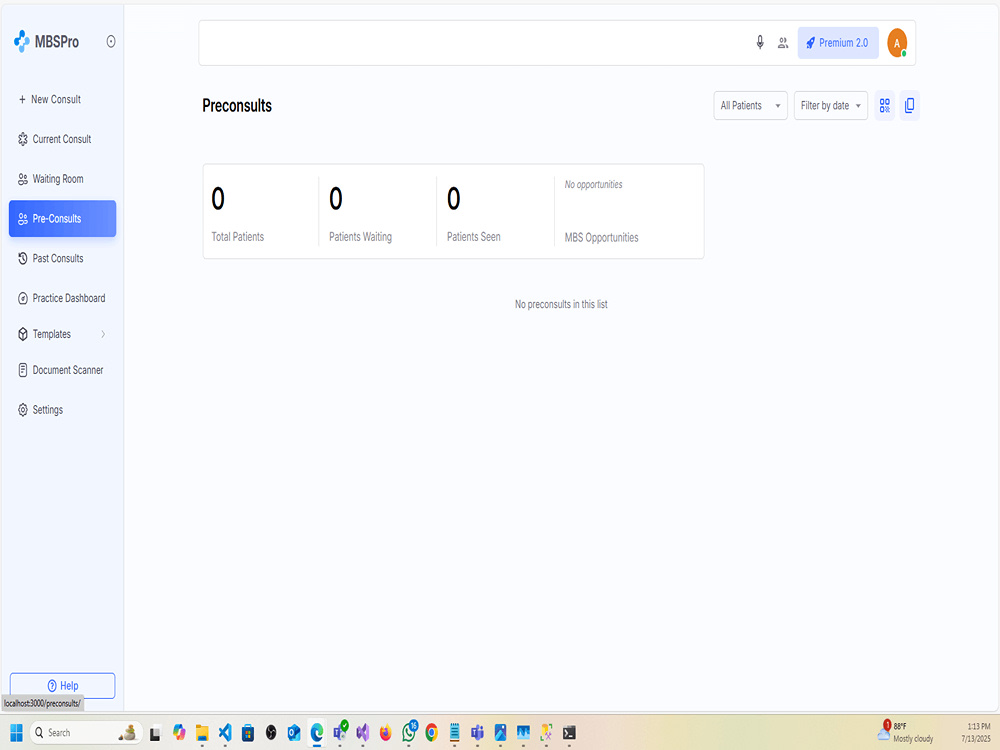
Task: Collapse the sidebar with the circle toggle icon
Action: [111, 41]
